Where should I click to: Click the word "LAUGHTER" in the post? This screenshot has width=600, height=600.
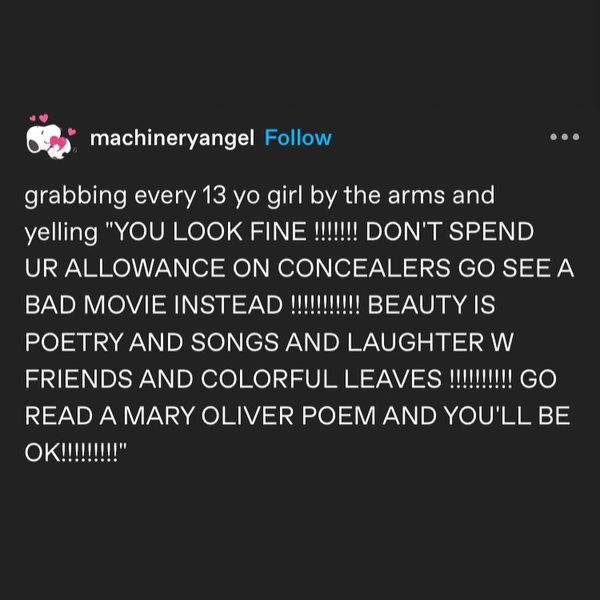pos(416,342)
